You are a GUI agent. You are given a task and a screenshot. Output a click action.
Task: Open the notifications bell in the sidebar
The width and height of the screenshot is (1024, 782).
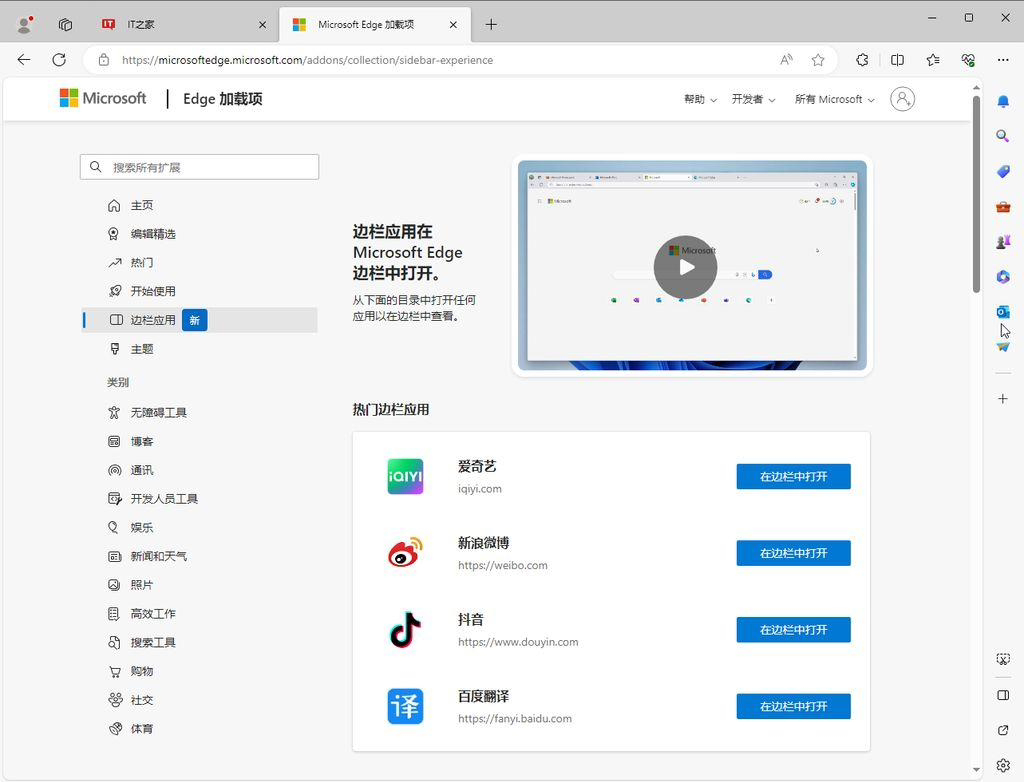tap(1003, 101)
